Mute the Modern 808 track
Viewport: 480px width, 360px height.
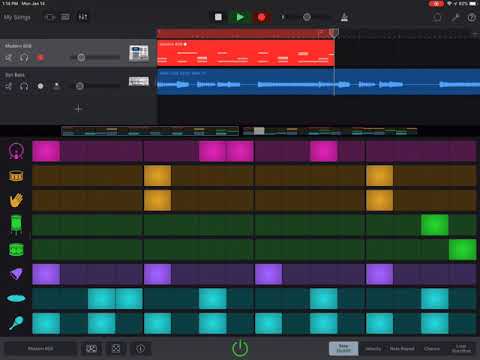pyautogui.click(x=9, y=58)
